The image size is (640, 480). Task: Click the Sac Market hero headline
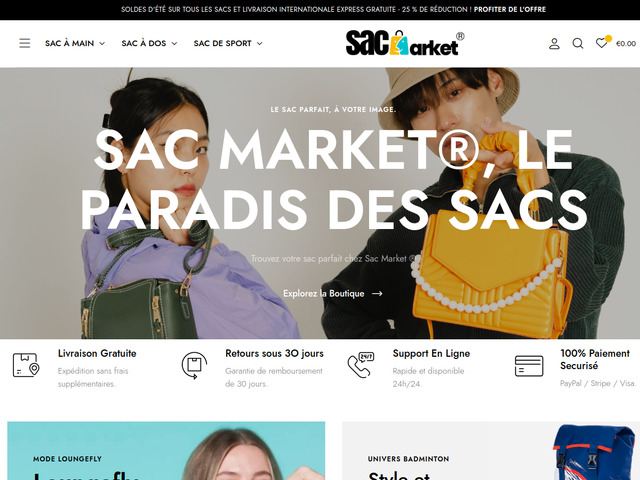coord(334,180)
